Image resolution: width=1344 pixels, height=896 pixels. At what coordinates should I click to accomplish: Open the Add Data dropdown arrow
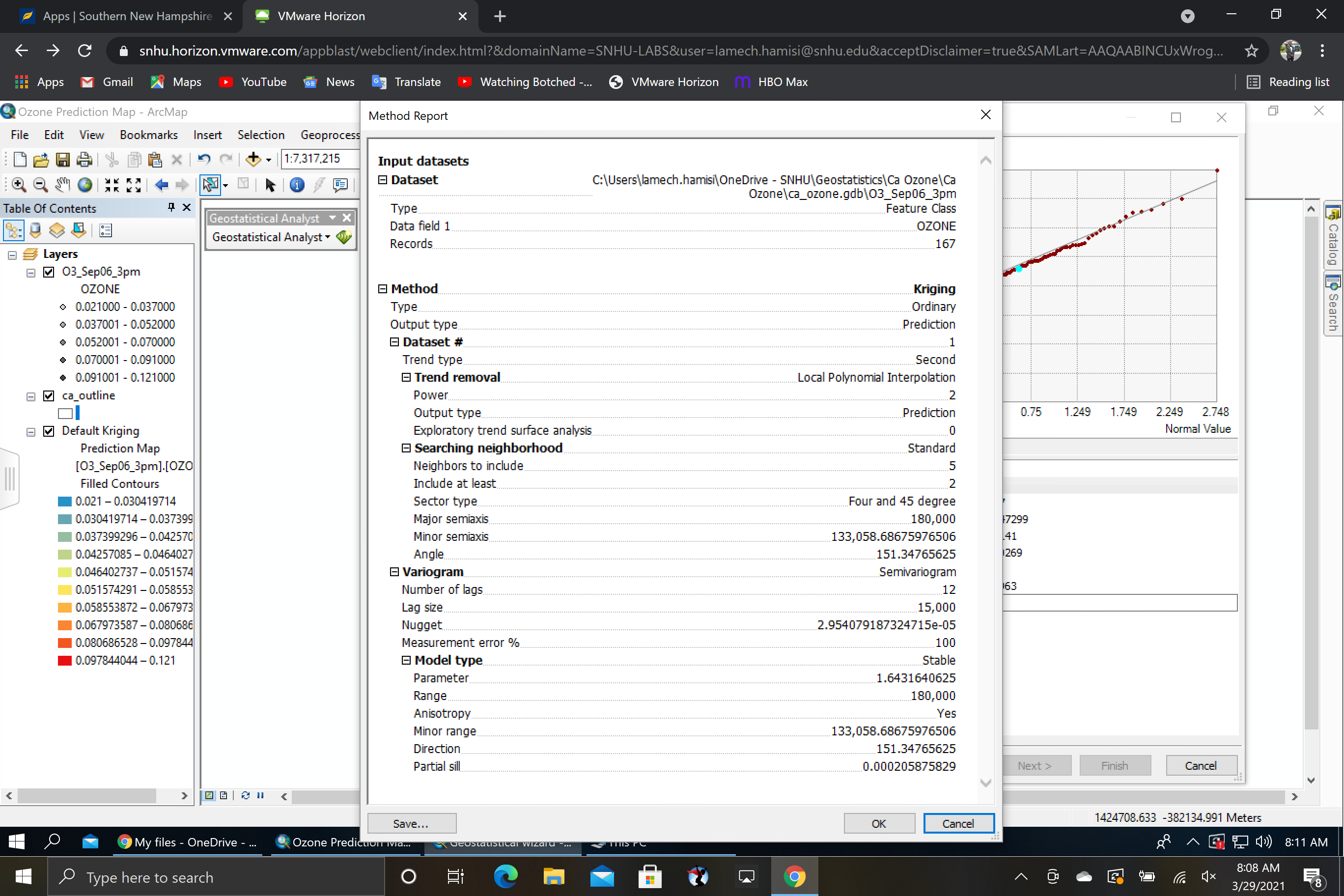pyautogui.click(x=269, y=160)
